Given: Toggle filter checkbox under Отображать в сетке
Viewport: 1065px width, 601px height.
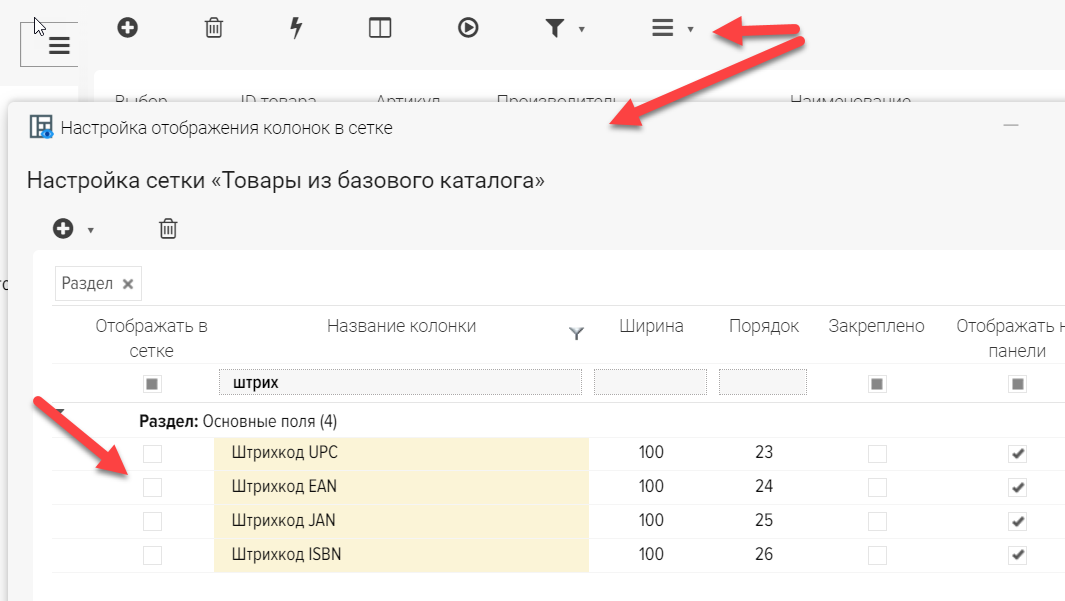Looking at the screenshot, I should point(152,384).
